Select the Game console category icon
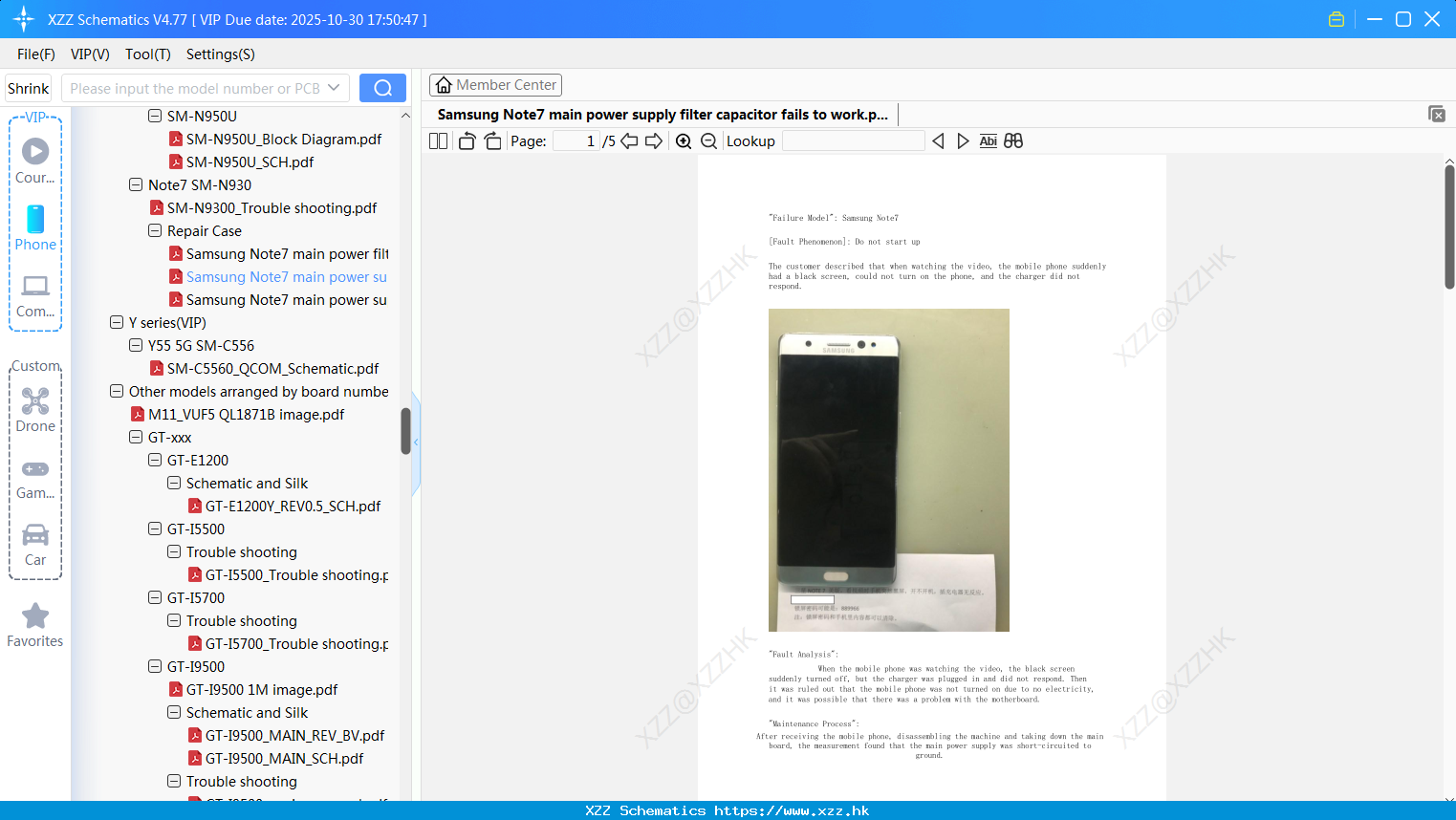 [x=35, y=479]
